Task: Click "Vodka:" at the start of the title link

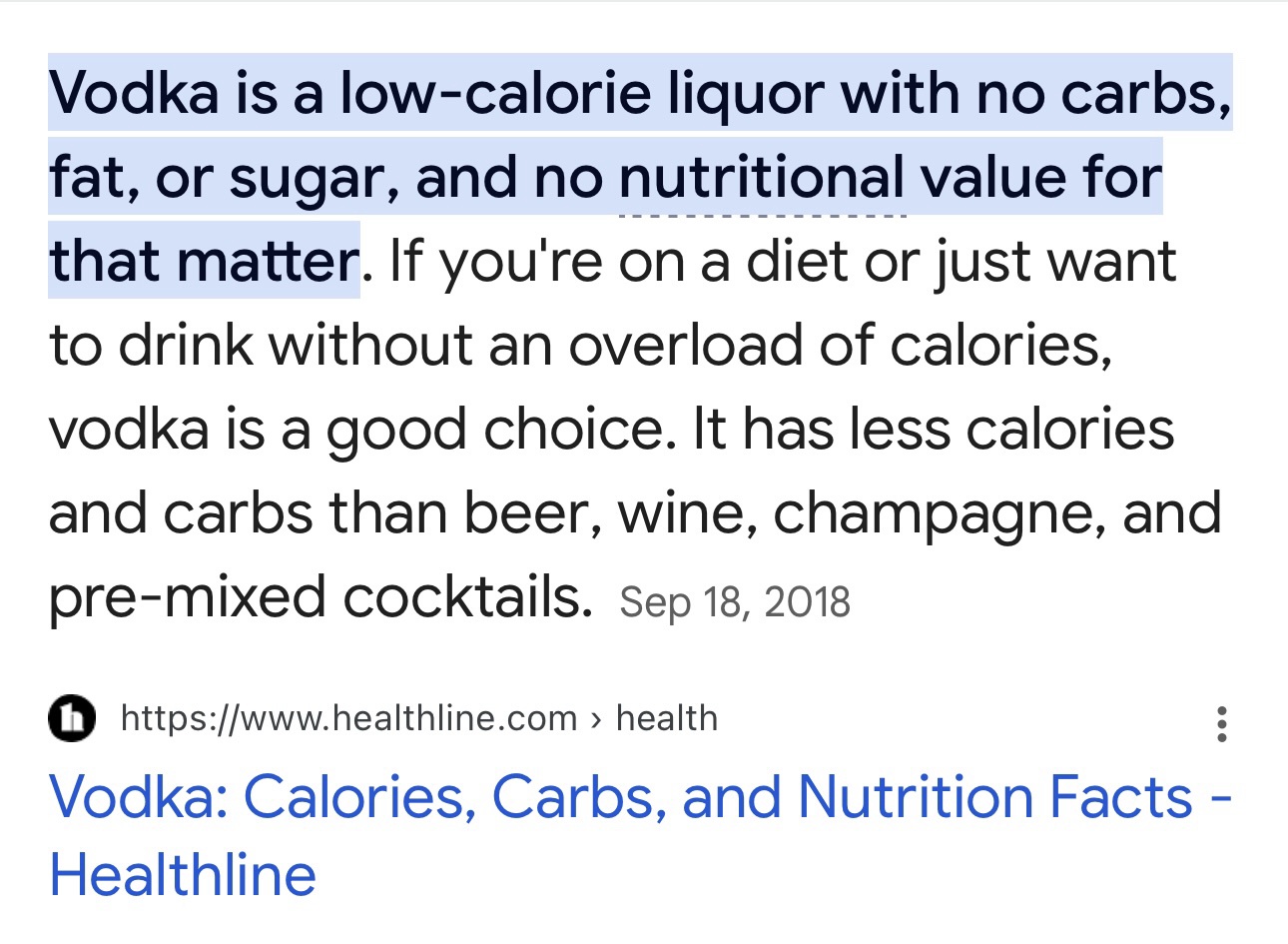Action: (139, 797)
